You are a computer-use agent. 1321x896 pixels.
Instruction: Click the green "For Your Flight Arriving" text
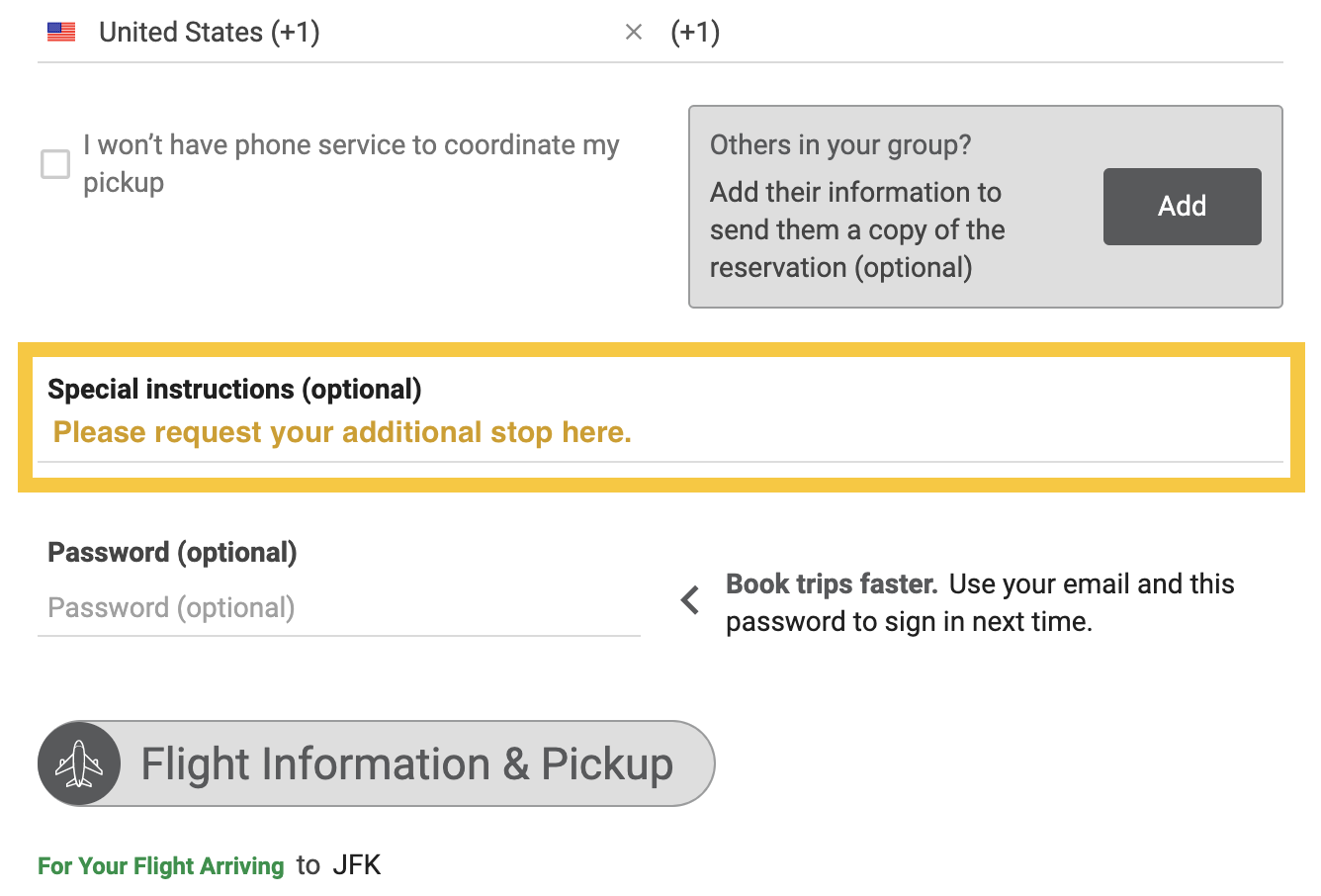tap(160, 866)
